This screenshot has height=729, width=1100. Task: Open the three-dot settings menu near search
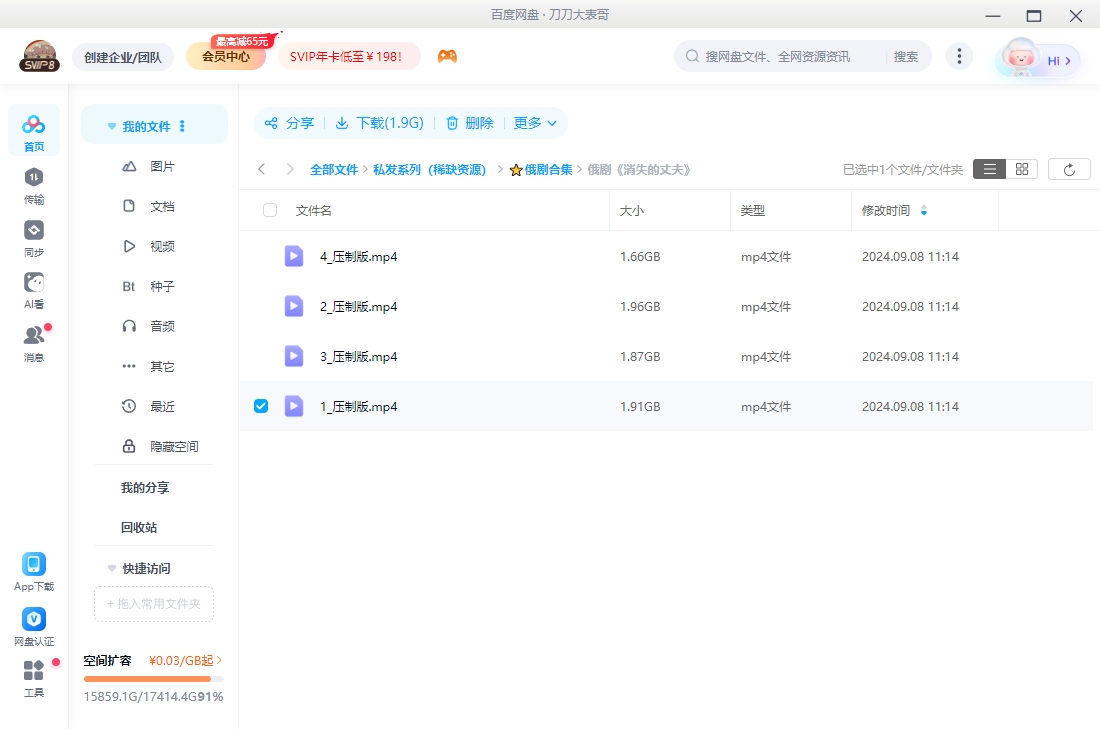959,56
